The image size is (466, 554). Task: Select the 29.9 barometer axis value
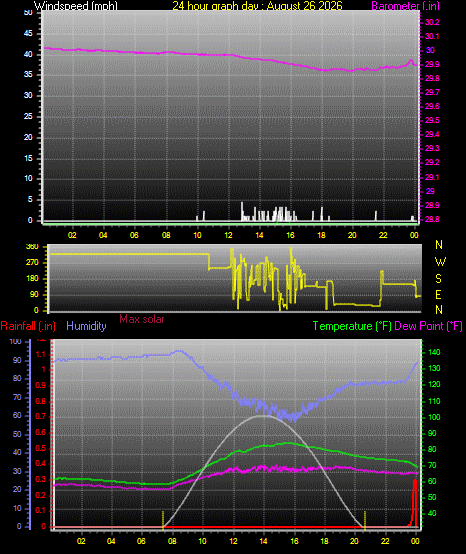[x=432, y=64]
